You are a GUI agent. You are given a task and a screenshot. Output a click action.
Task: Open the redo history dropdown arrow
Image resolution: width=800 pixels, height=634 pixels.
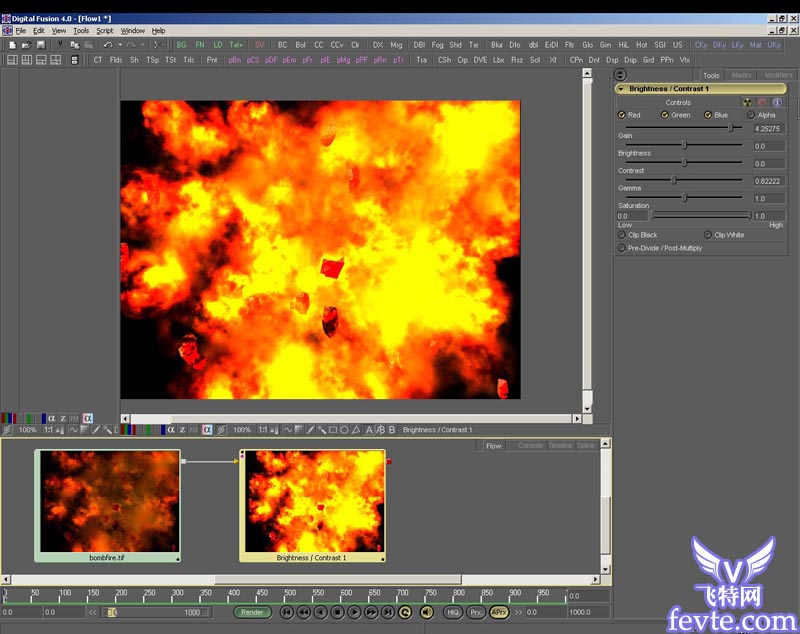point(143,45)
